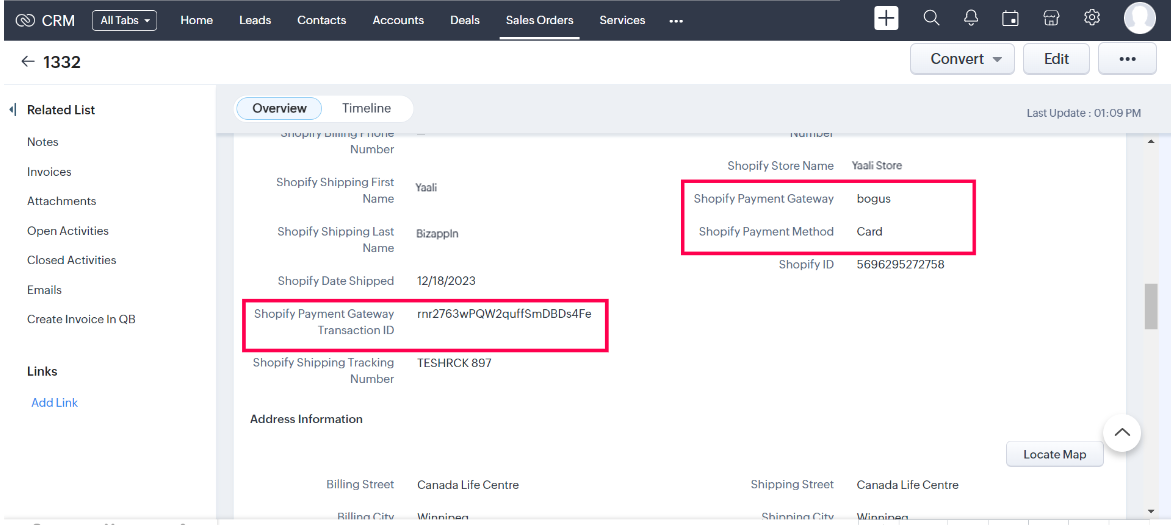Switch to the Timeline tab
1171x525 pixels.
pos(366,108)
